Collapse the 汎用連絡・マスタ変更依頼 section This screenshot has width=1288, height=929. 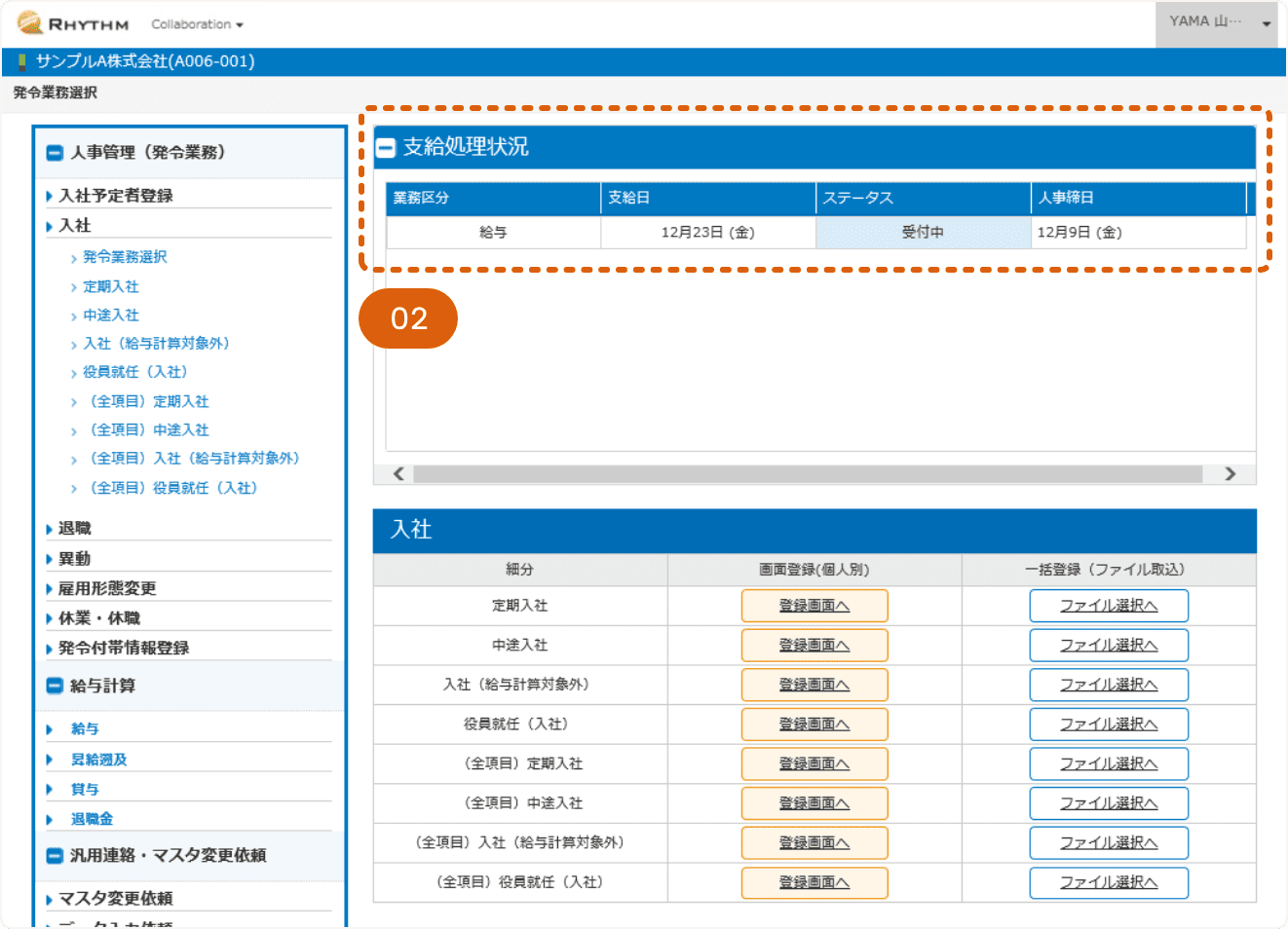55,856
